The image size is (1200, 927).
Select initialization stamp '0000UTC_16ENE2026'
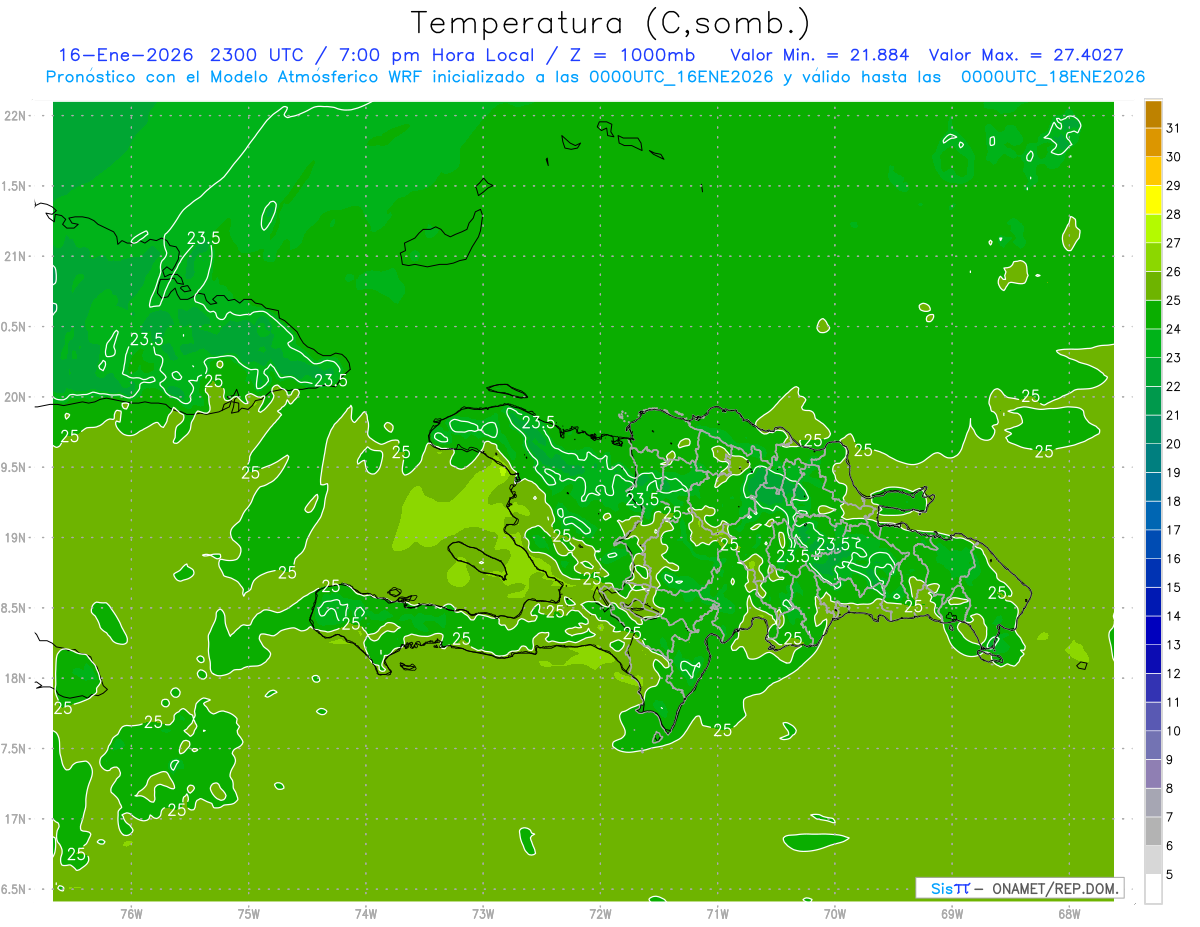[681, 77]
